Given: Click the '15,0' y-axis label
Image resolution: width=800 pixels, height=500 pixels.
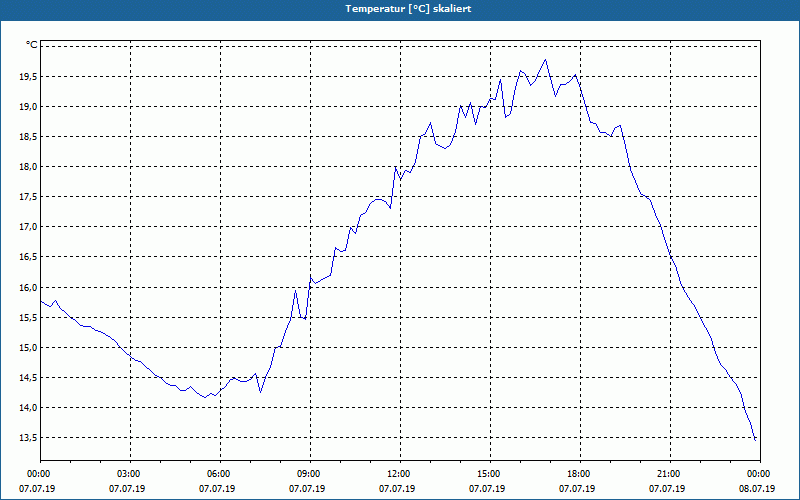Looking at the screenshot, I should coord(28,347).
